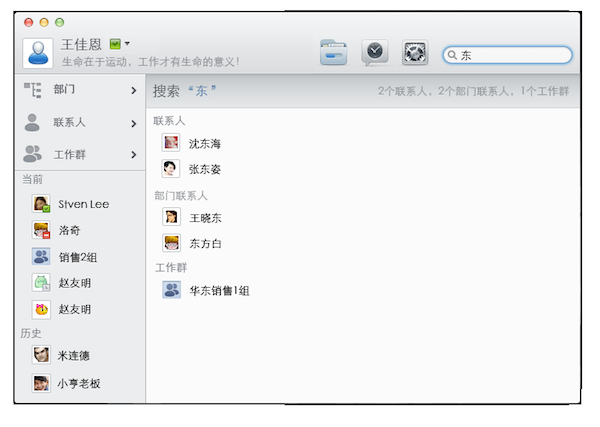Open the message history clock icon
This screenshot has height=427, width=600.
pos(374,53)
